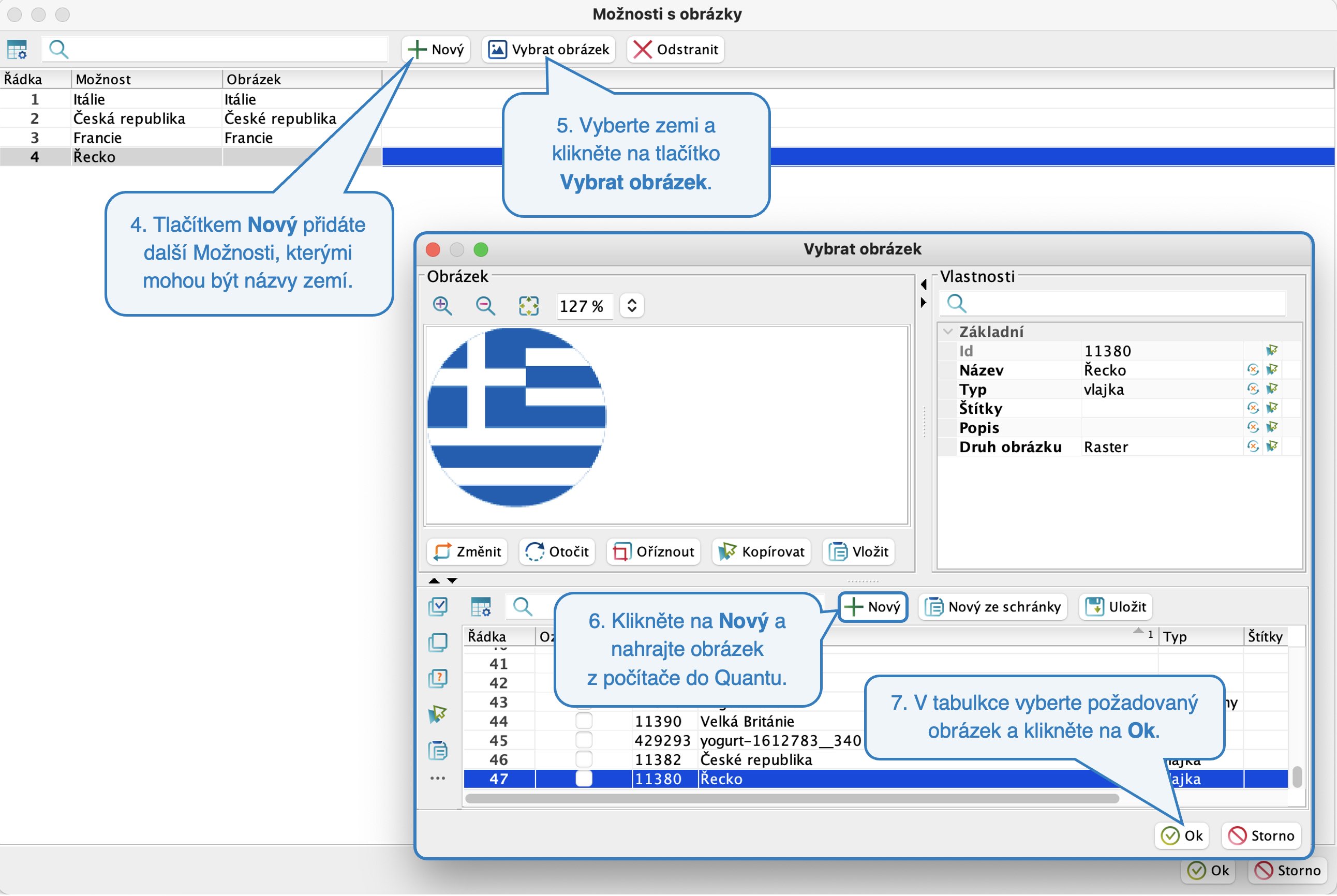Copy the Popis property value
The width and height of the screenshot is (1337, 896).
coord(1272,427)
